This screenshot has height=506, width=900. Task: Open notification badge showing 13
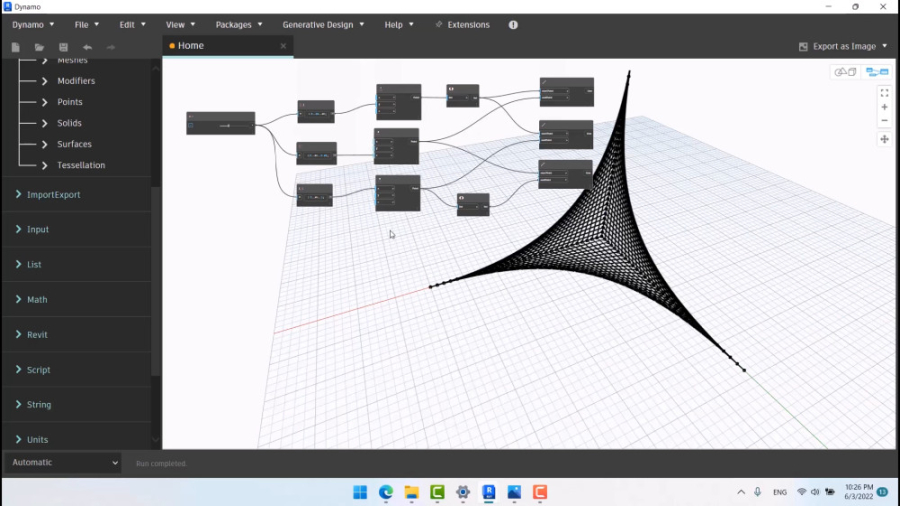click(883, 492)
